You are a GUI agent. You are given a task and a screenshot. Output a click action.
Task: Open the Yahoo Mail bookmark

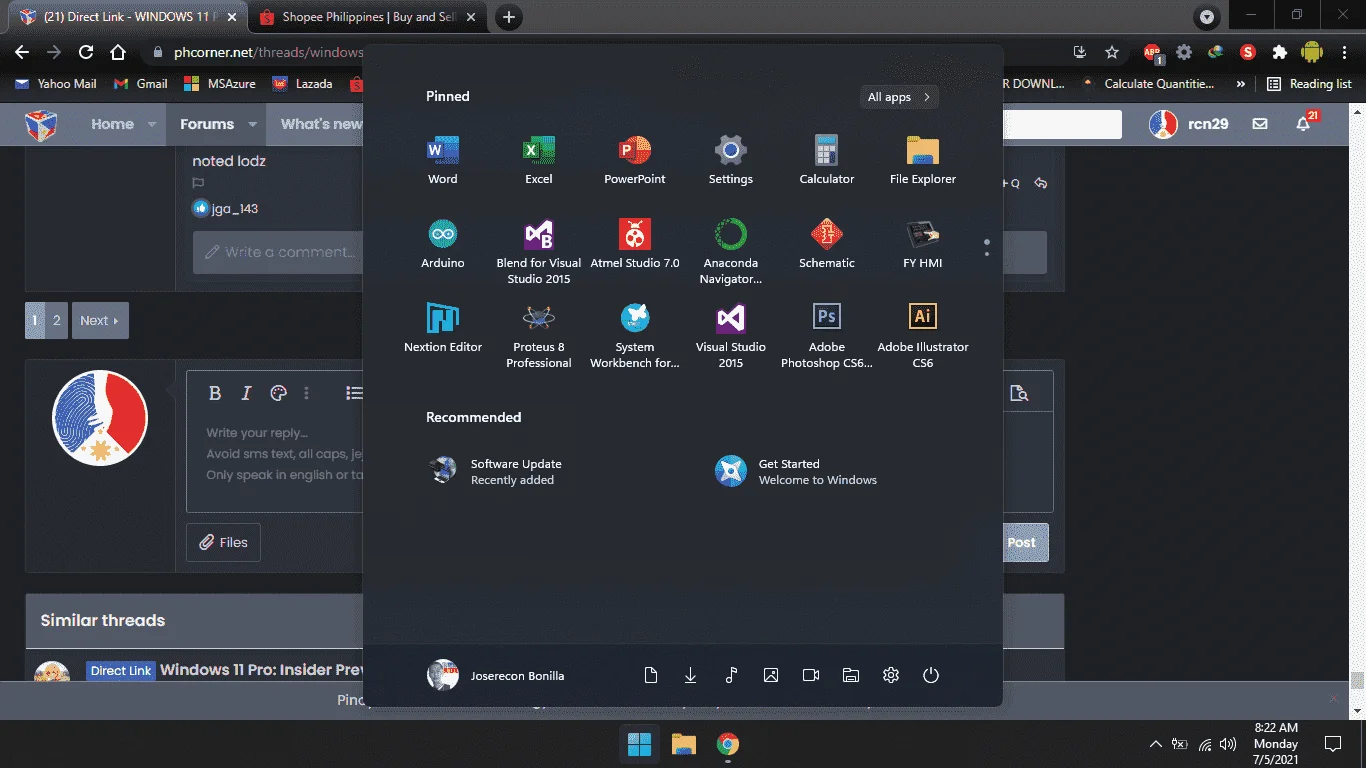[56, 84]
